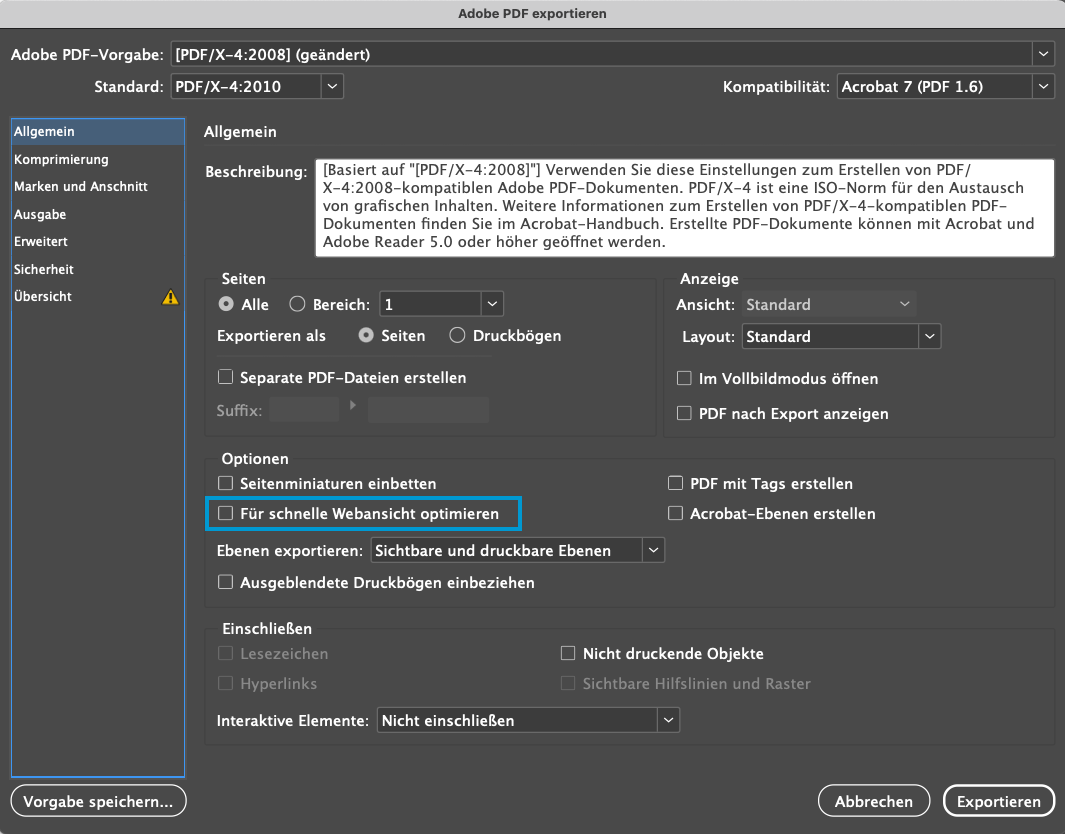Switch to Marken und Anschnitt section

tap(98, 187)
